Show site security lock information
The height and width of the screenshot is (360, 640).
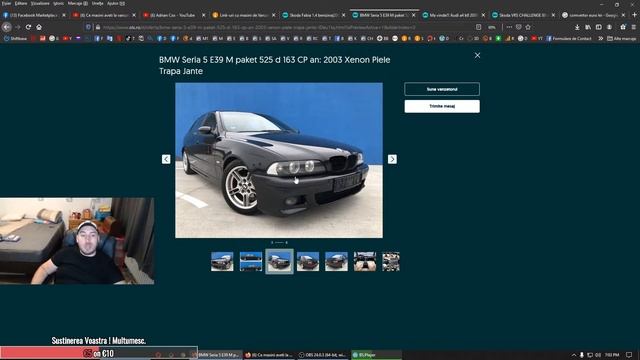(98, 27)
